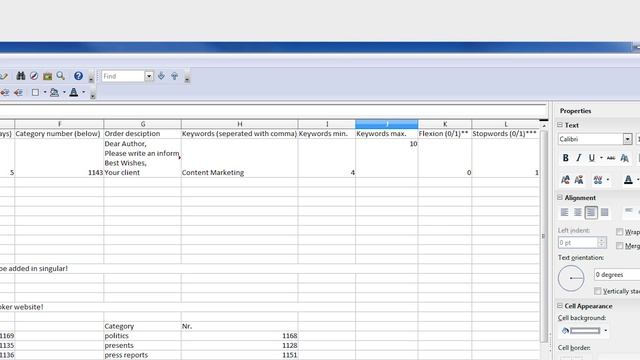The height and width of the screenshot is (360, 640).
Task: Click Find Next down arrow icon
Action: click(161, 76)
